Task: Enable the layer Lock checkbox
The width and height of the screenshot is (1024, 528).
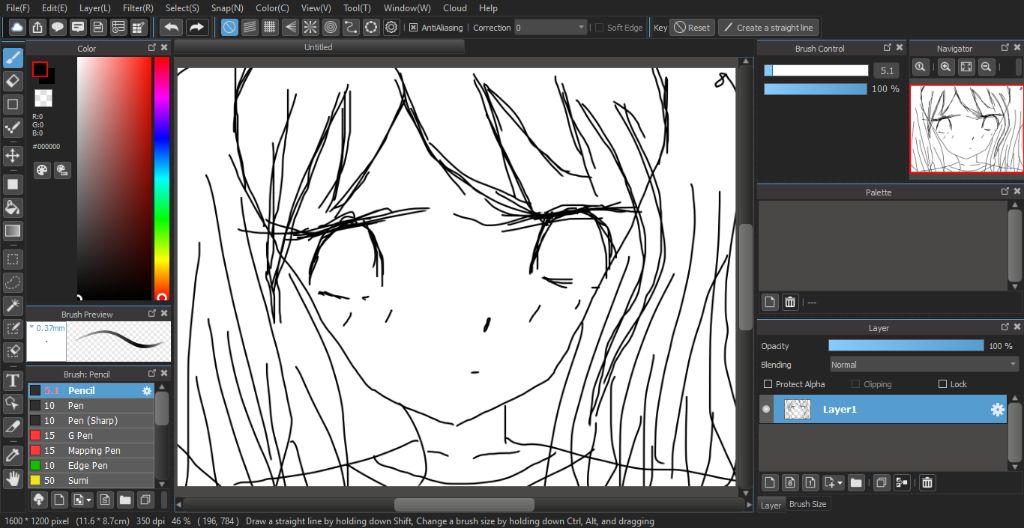Action: point(942,384)
